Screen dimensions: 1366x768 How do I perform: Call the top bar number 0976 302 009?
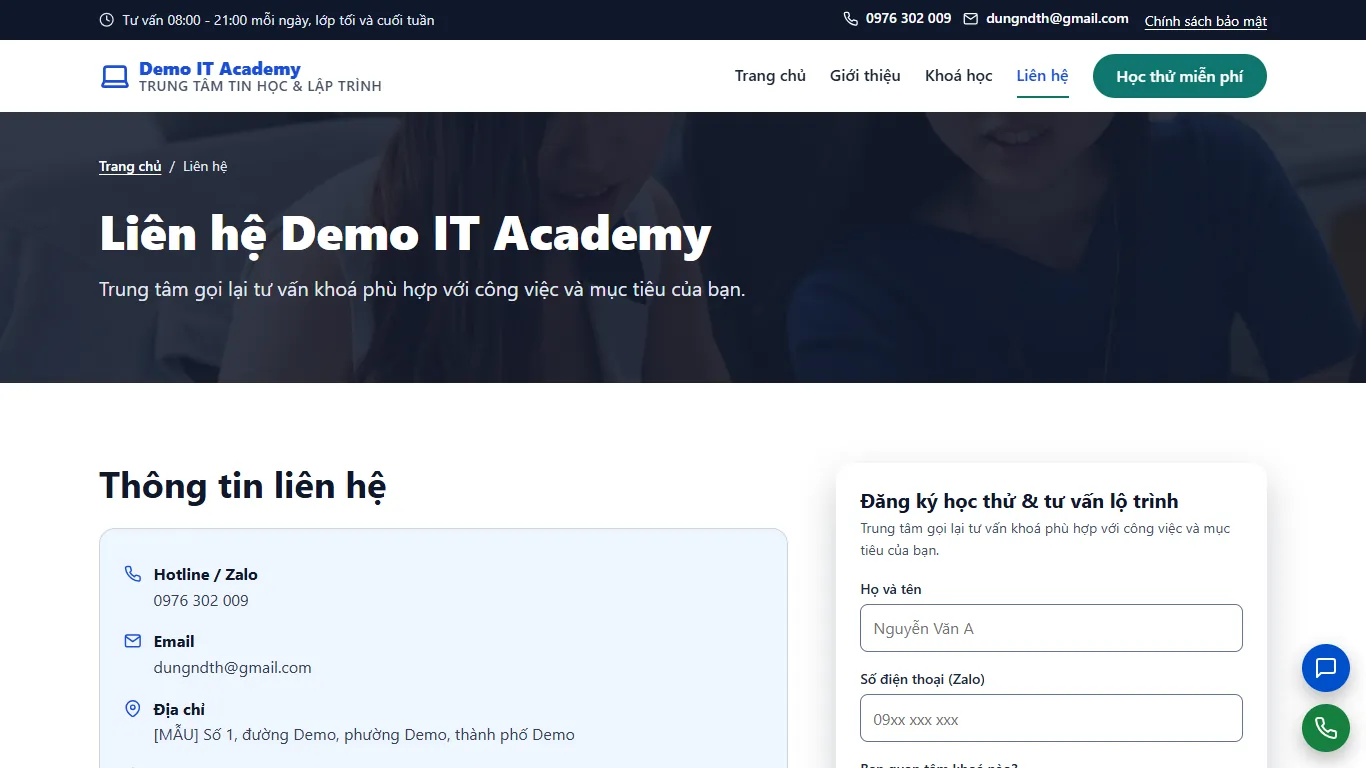point(909,19)
